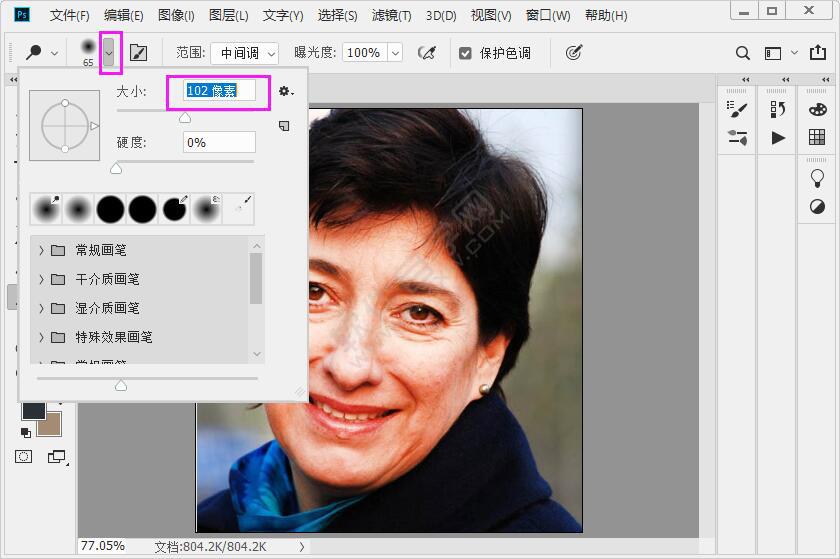Select the last faint recent brush thumbnail
The width and height of the screenshot is (840, 559).
[x=238, y=208]
